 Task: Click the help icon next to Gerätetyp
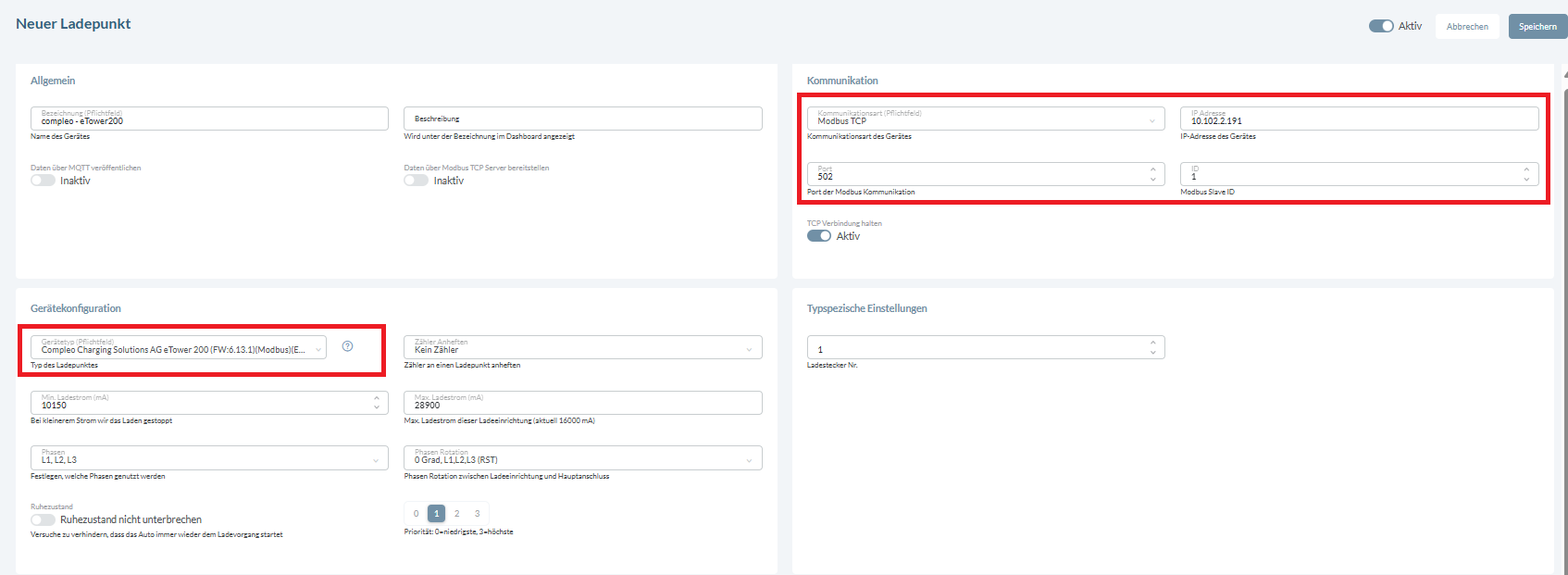pos(347,346)
